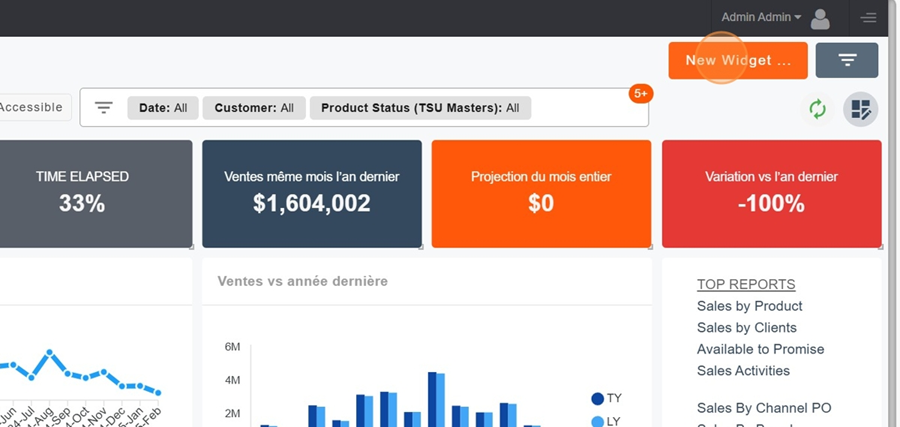Click the Accessible tag button

(x=32, y=107)
